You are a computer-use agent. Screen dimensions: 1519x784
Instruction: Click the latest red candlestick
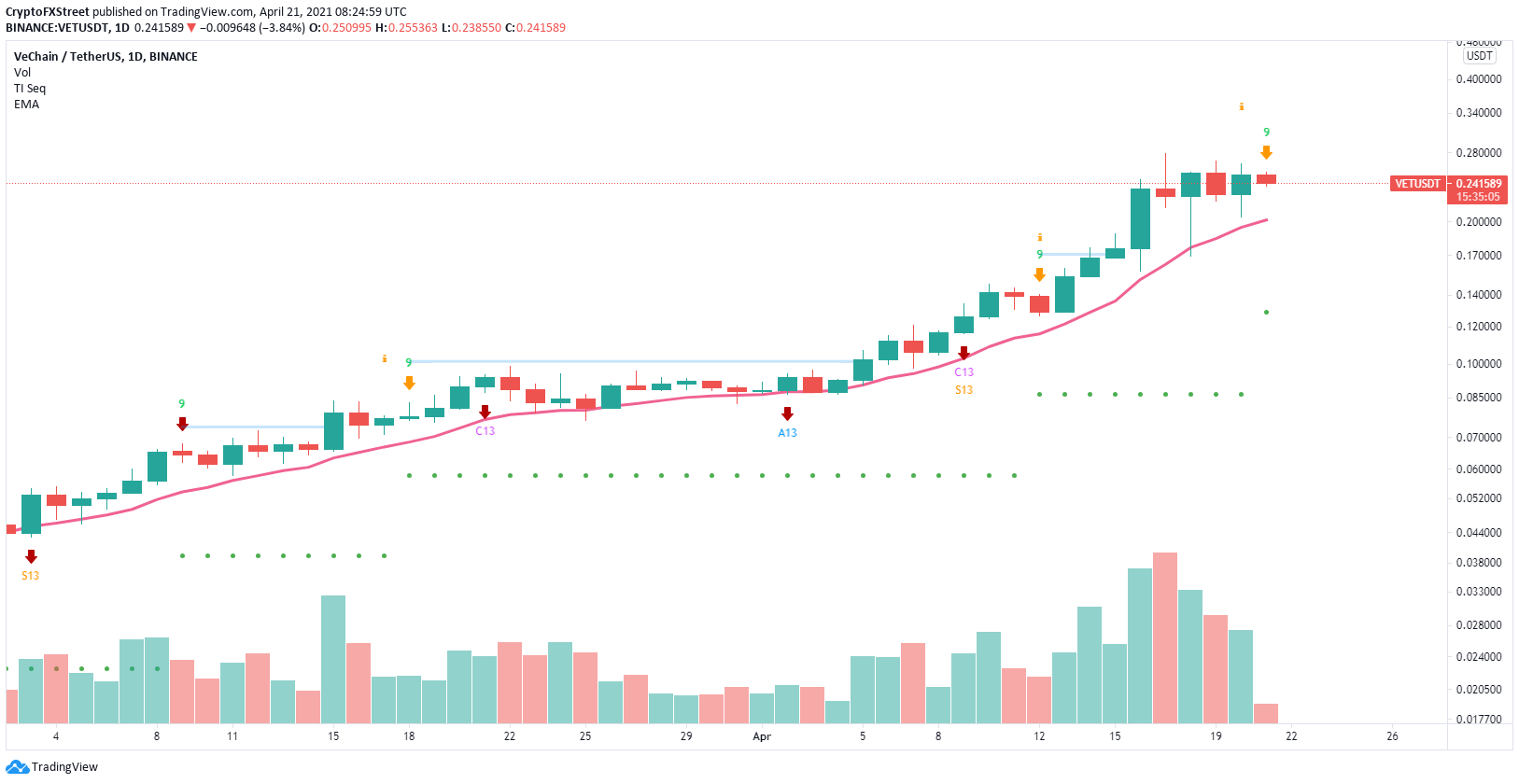(x=1266, y=179)
